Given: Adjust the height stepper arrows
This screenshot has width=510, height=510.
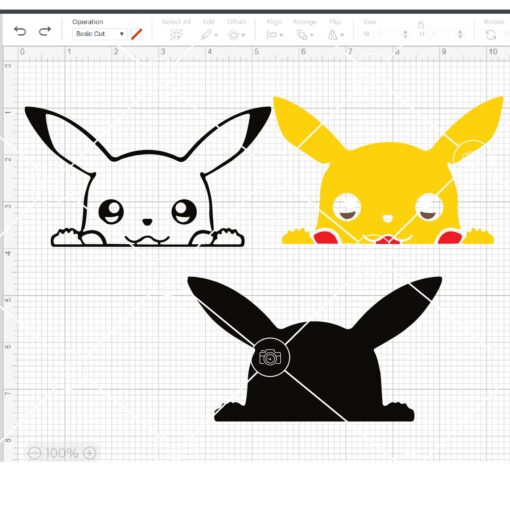Looking at the screenshot, I should (x=460, y=34).
